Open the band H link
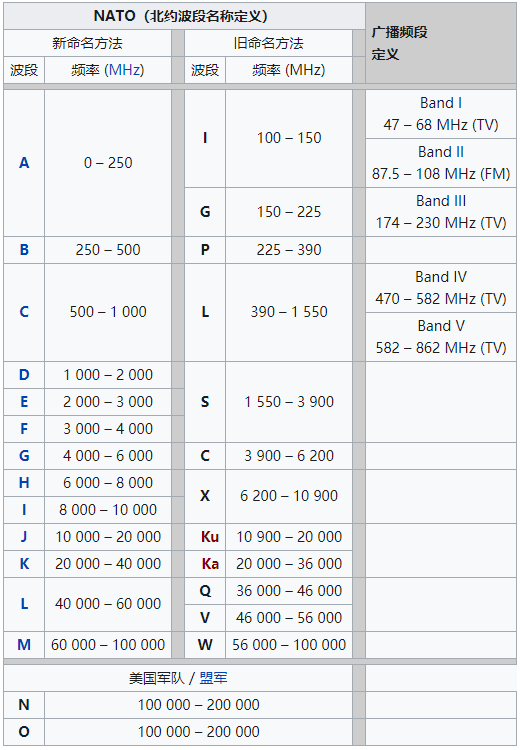Viewport: 521px width, 750px height. click(x=24, y=483)
